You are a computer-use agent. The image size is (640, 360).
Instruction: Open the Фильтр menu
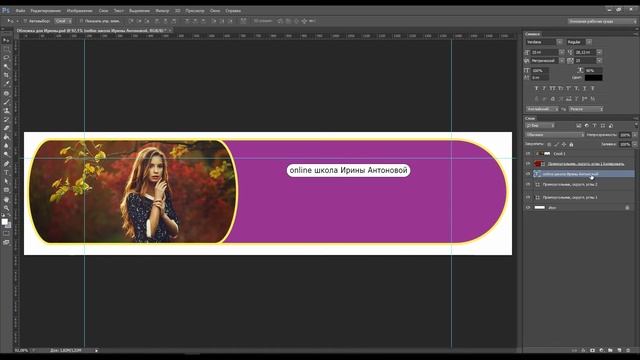(x=162, y=11)
